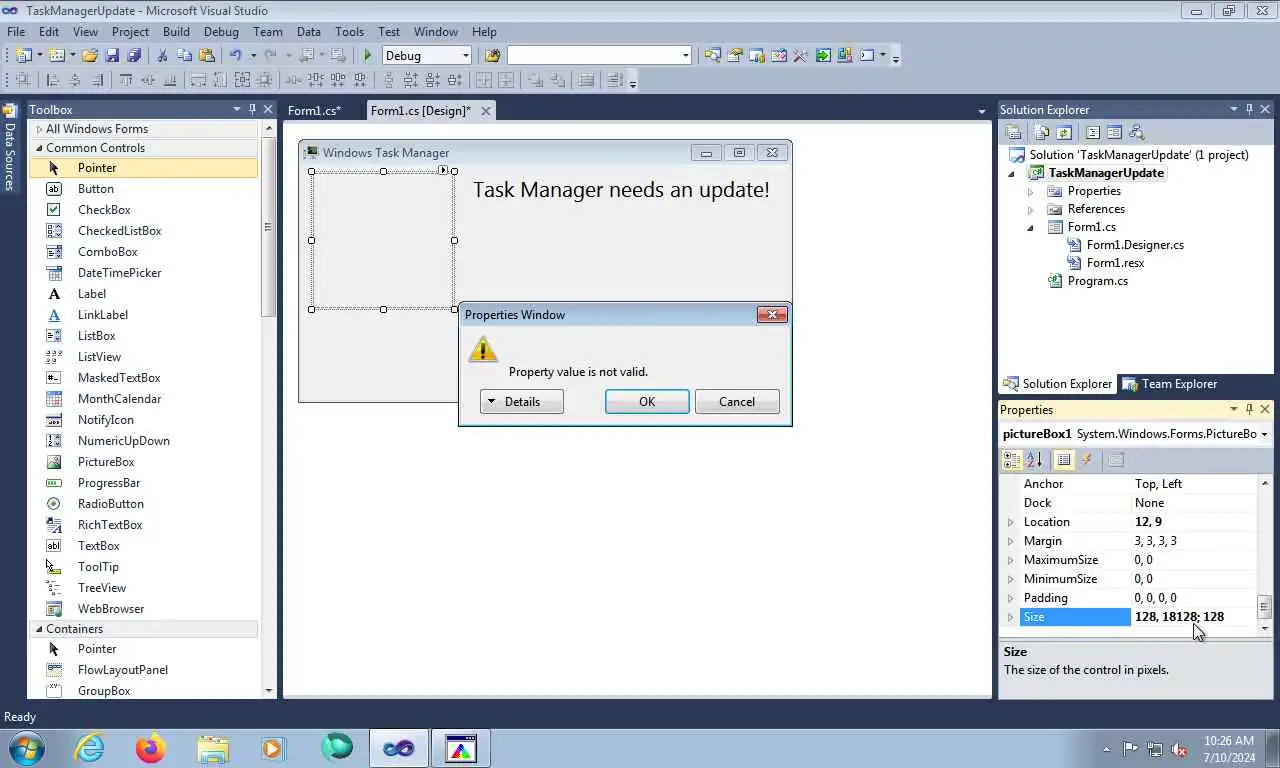This screenshot has height=768, width=1280.
Task: Expand the Location property row
Action: coord(1010,522)
